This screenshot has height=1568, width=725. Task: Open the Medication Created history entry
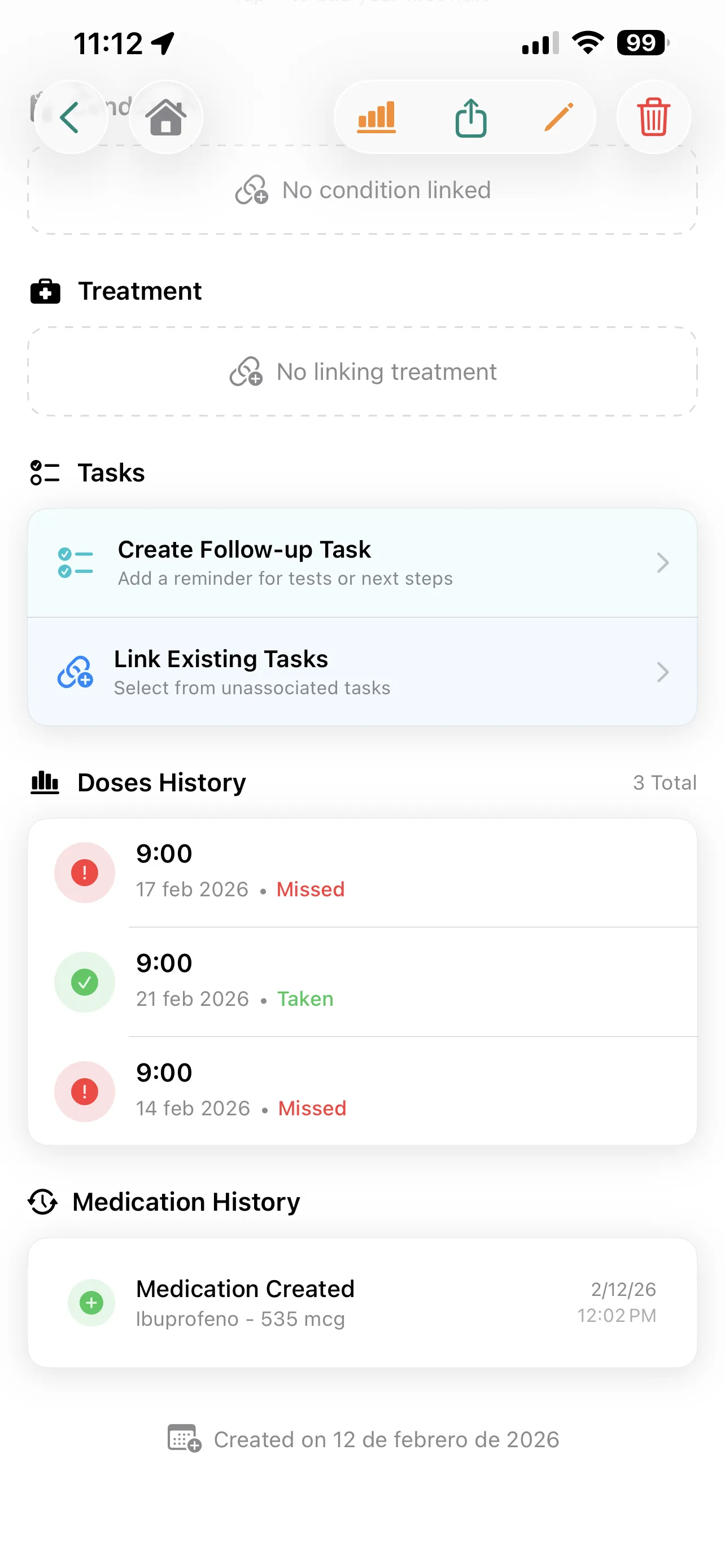click(362, 1303)
